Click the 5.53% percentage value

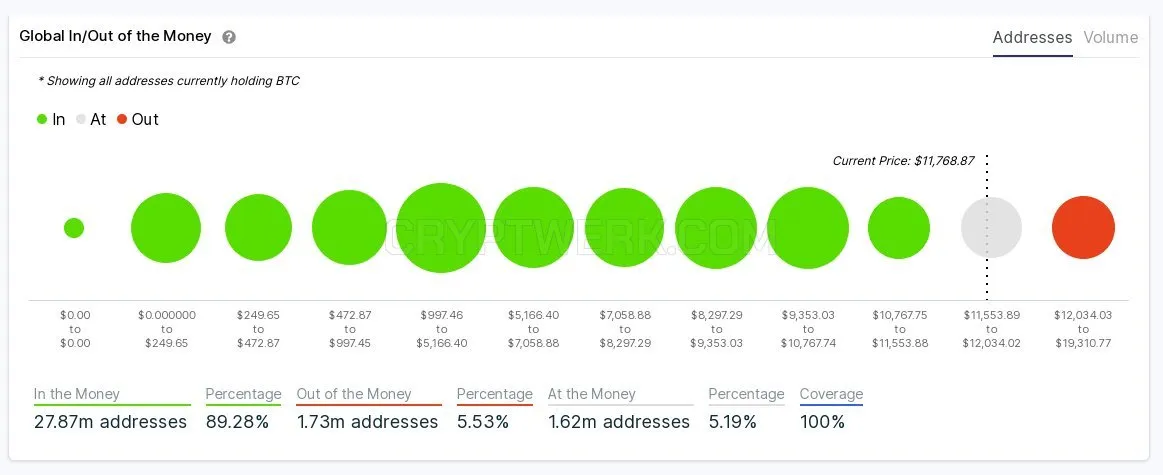tap(483, 422)
